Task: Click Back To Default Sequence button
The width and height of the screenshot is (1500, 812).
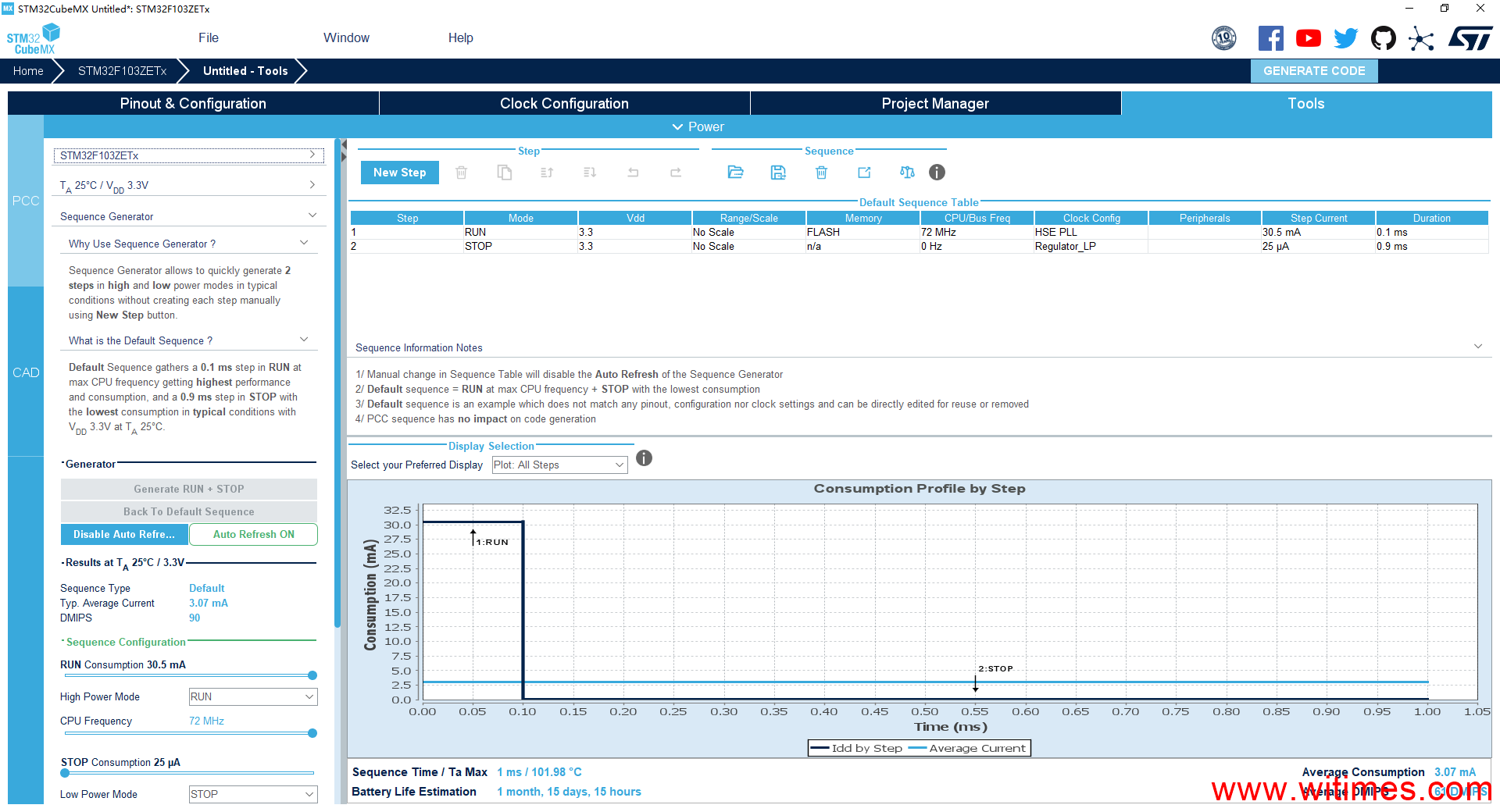Action: (189, 511)
